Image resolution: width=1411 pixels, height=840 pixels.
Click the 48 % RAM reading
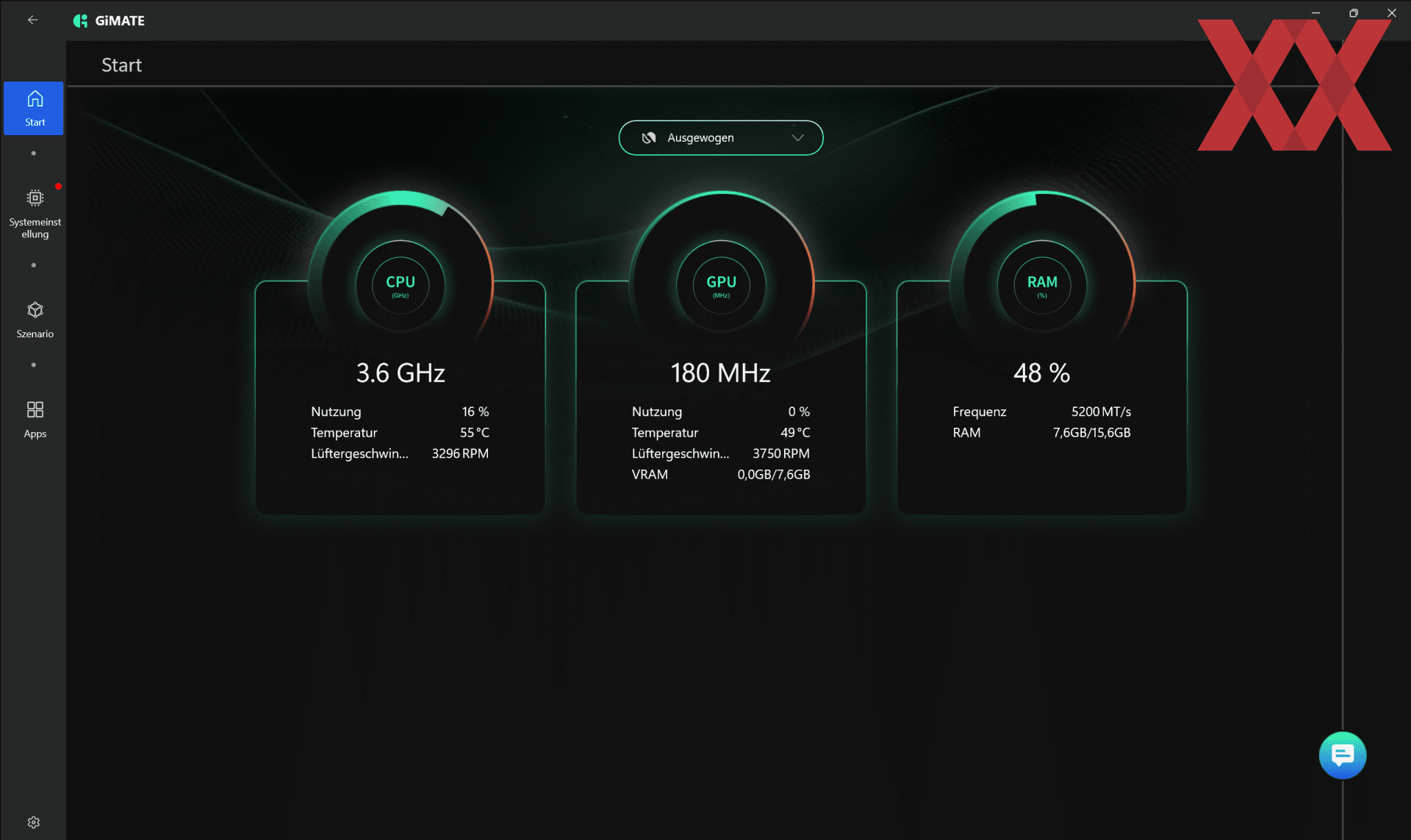point(1041,373)
